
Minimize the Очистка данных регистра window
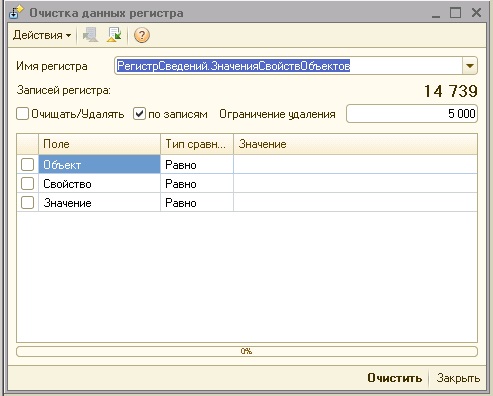[x=436, y=13]
